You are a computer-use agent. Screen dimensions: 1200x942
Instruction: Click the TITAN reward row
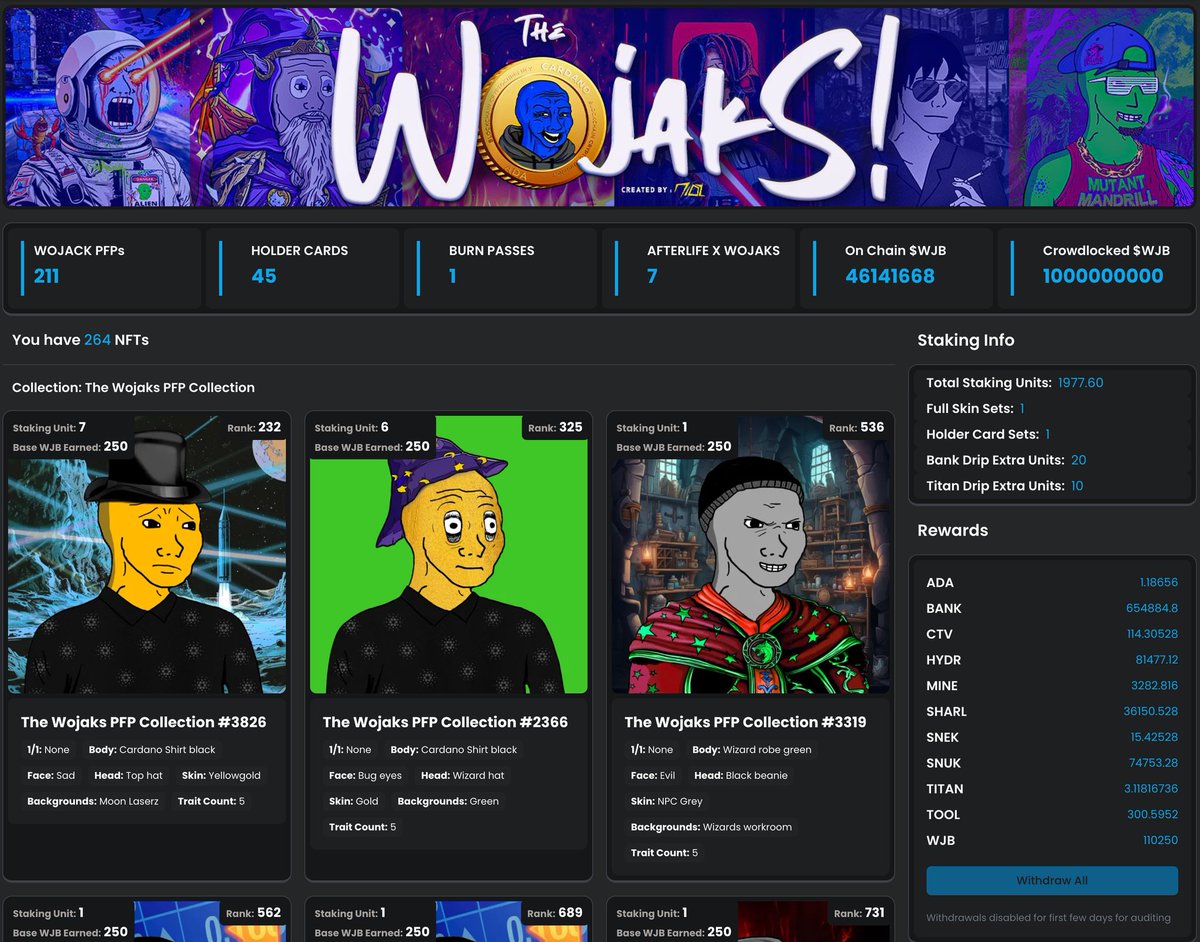(1052, 789)
